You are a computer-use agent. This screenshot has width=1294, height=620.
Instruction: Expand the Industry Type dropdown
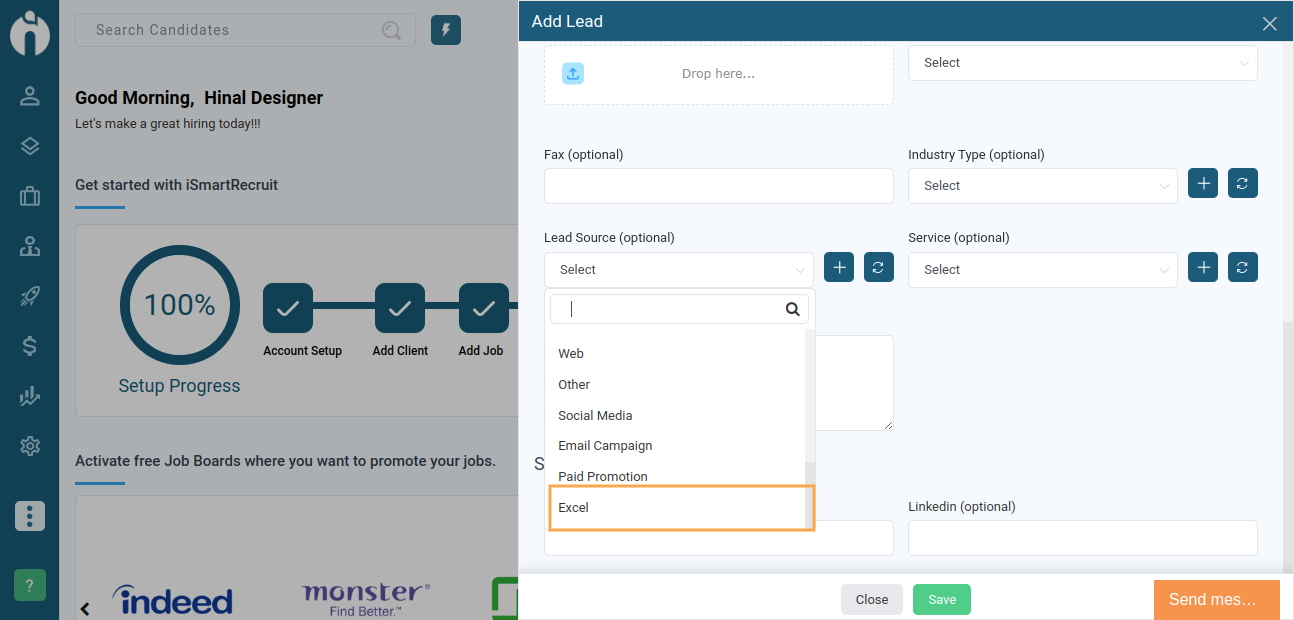1043,186
